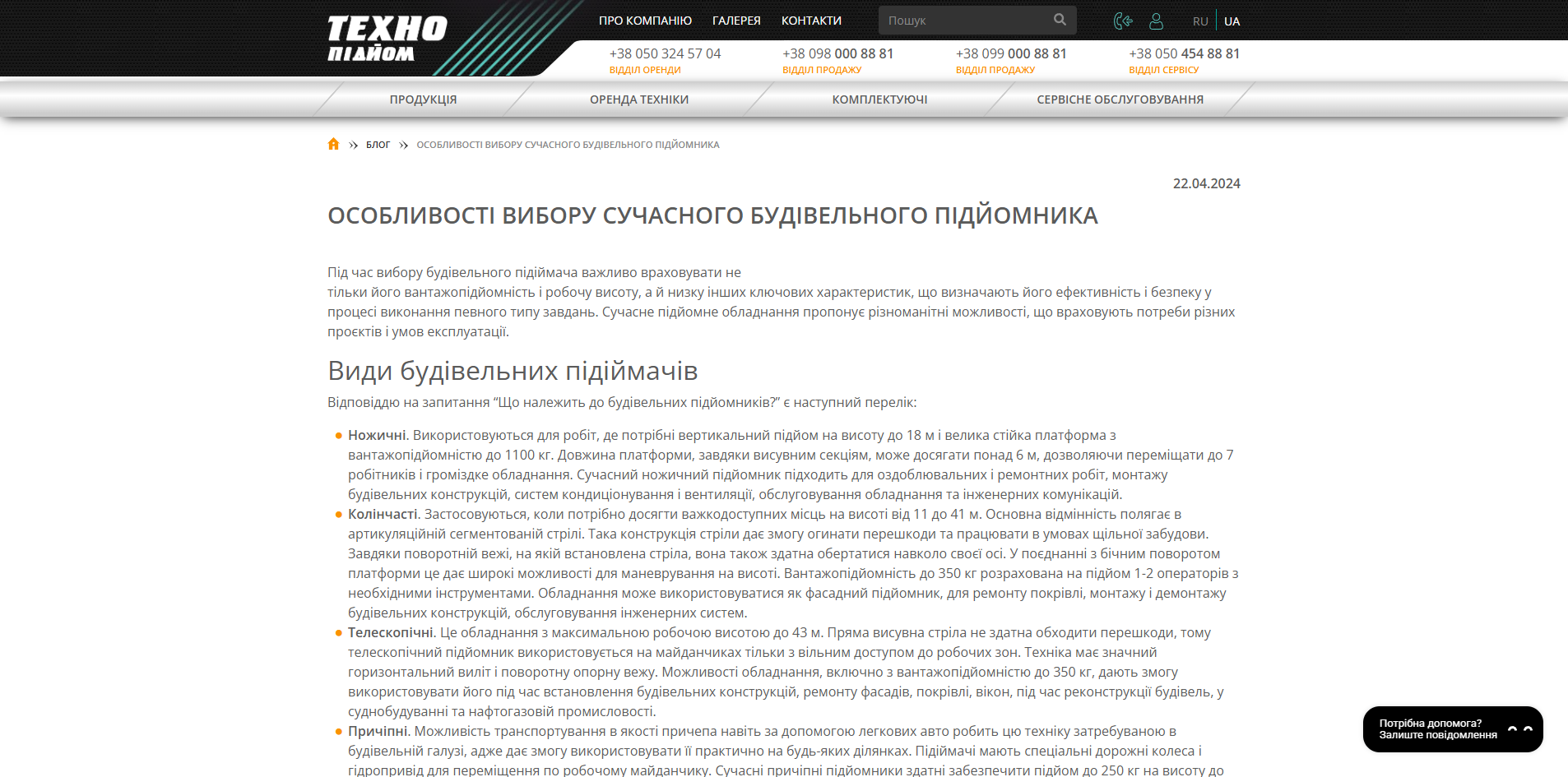Open the Галерея menu item
The width and height of the screenshot is (1568, 777).
click(x=736, y=21)
